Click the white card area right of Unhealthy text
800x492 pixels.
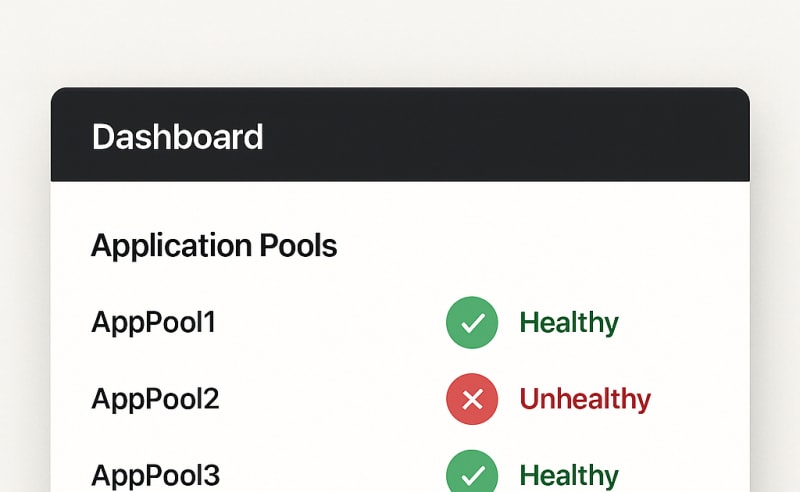point(700,400)
